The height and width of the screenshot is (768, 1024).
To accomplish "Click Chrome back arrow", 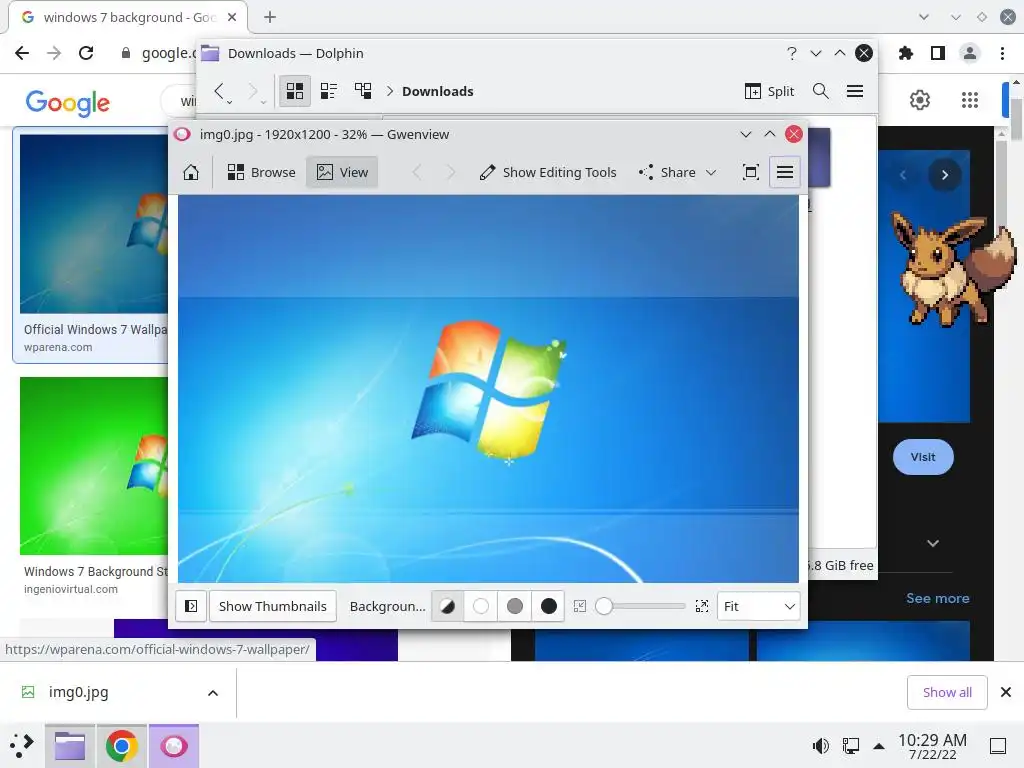I will 22,53.
